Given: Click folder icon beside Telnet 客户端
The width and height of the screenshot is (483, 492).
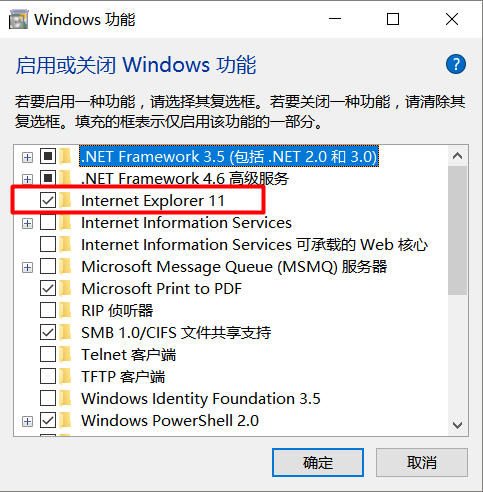Looking at the screenshot, I should click(x=66, y=354).
